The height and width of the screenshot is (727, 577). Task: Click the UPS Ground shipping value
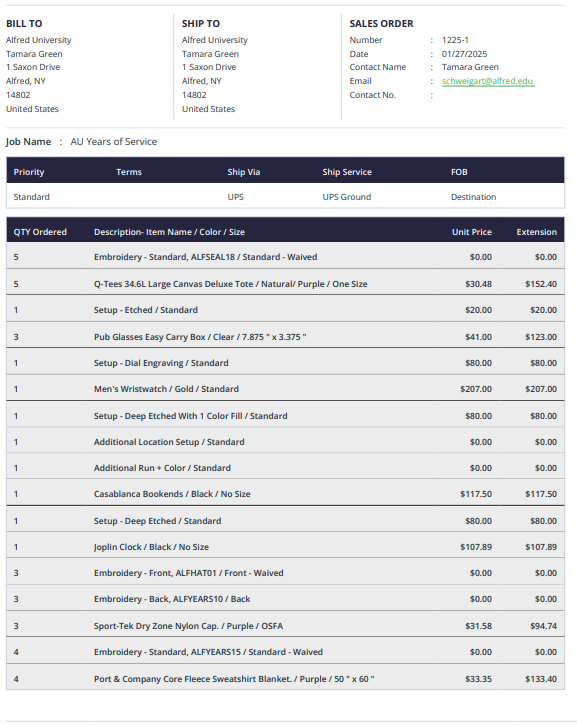[x=346, y=197]
